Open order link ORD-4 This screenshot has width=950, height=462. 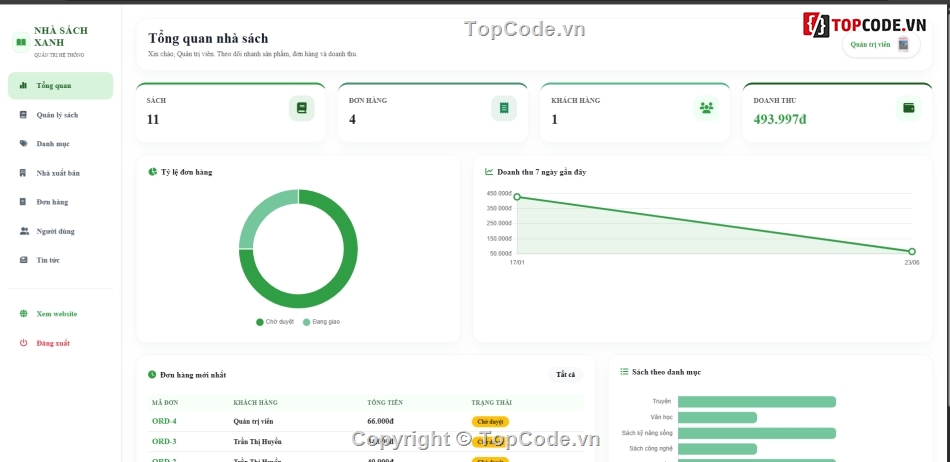pyautogui.click(x=164, y=421)
